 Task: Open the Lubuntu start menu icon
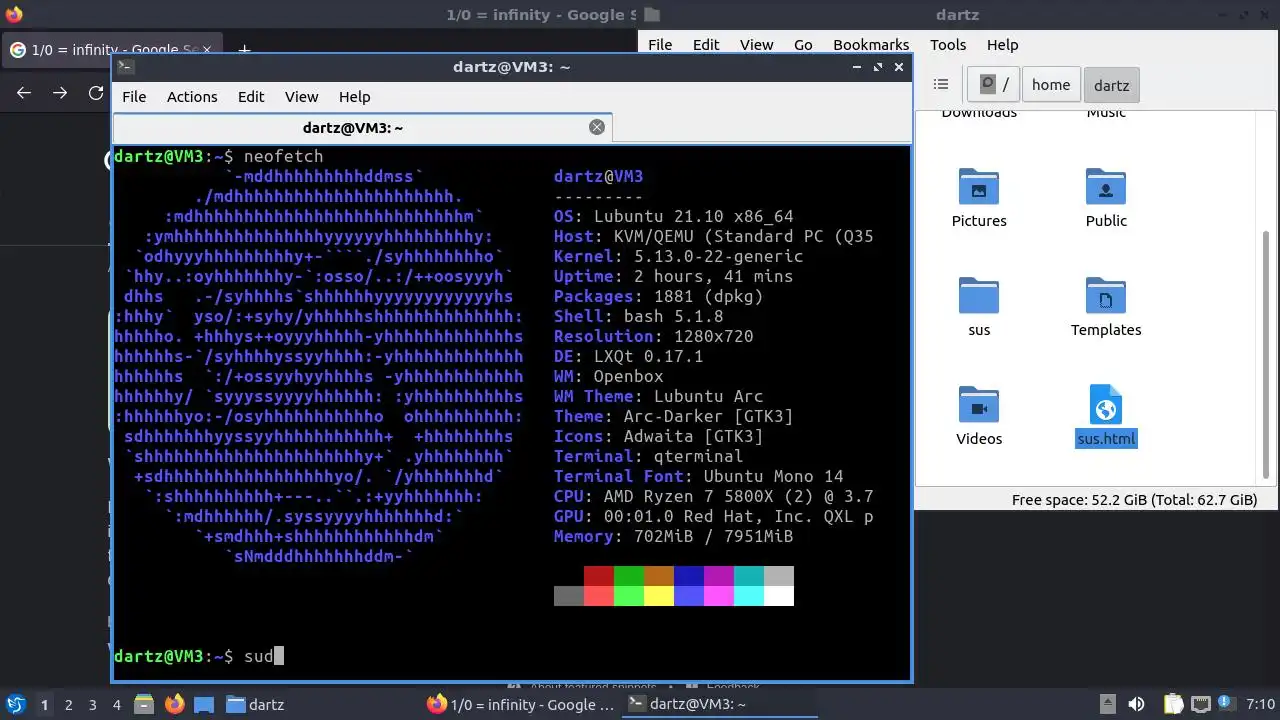[x=15, y=704]
